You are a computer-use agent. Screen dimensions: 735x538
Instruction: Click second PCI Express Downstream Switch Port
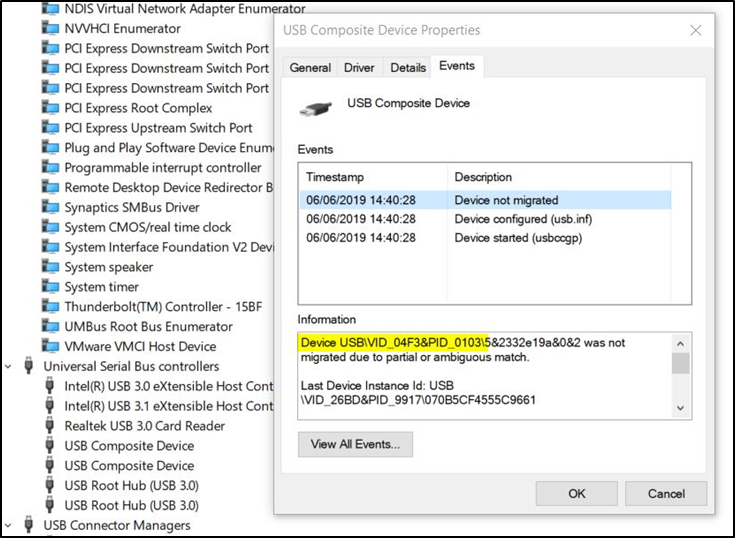(x=167, y=68)
